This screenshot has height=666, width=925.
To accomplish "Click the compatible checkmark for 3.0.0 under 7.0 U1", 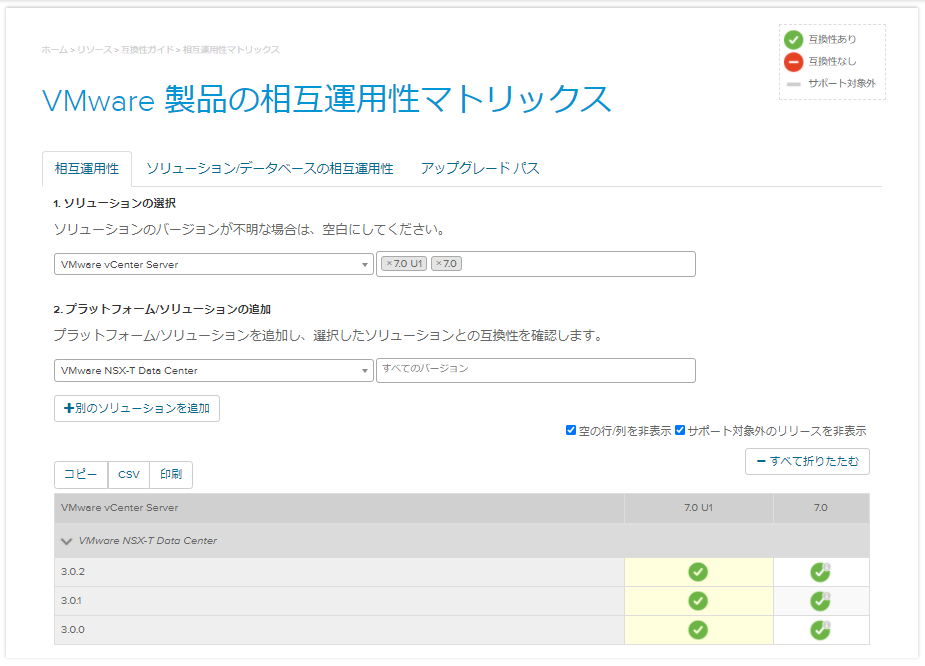I will pos(698,629).
